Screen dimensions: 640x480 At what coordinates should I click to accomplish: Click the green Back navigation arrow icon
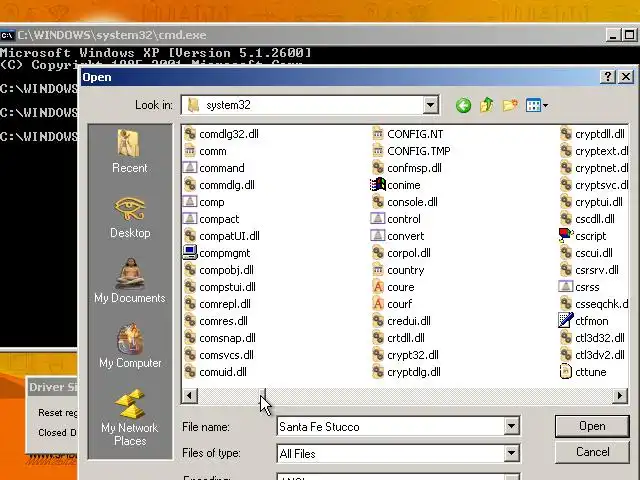point(463,106)
